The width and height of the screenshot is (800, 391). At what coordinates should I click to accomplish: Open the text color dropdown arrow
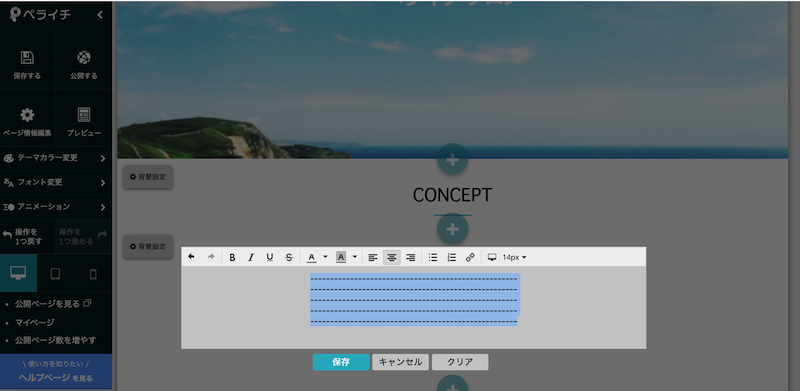(326, 257)
